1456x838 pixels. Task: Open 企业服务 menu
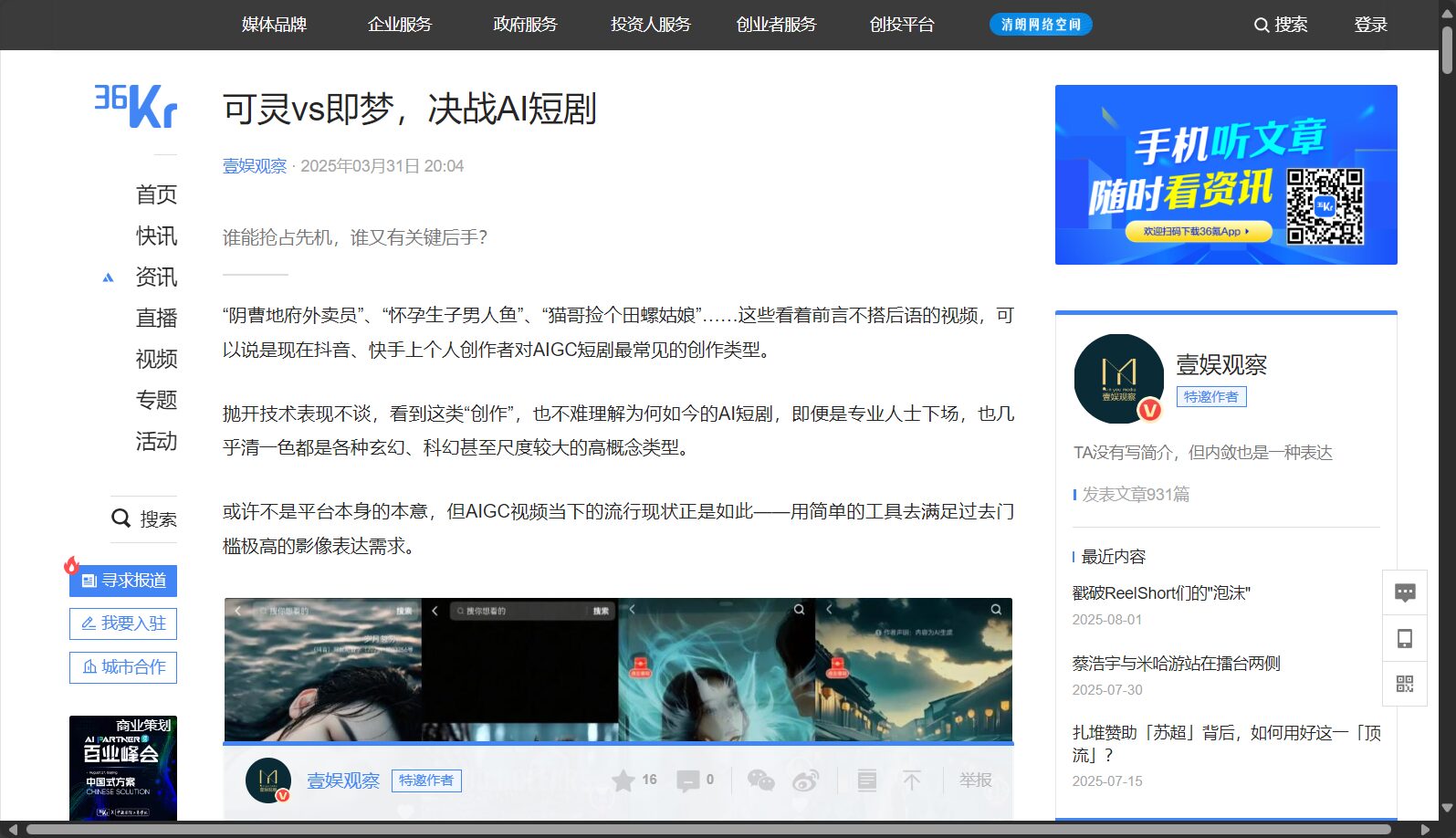(x=400, y=25)
